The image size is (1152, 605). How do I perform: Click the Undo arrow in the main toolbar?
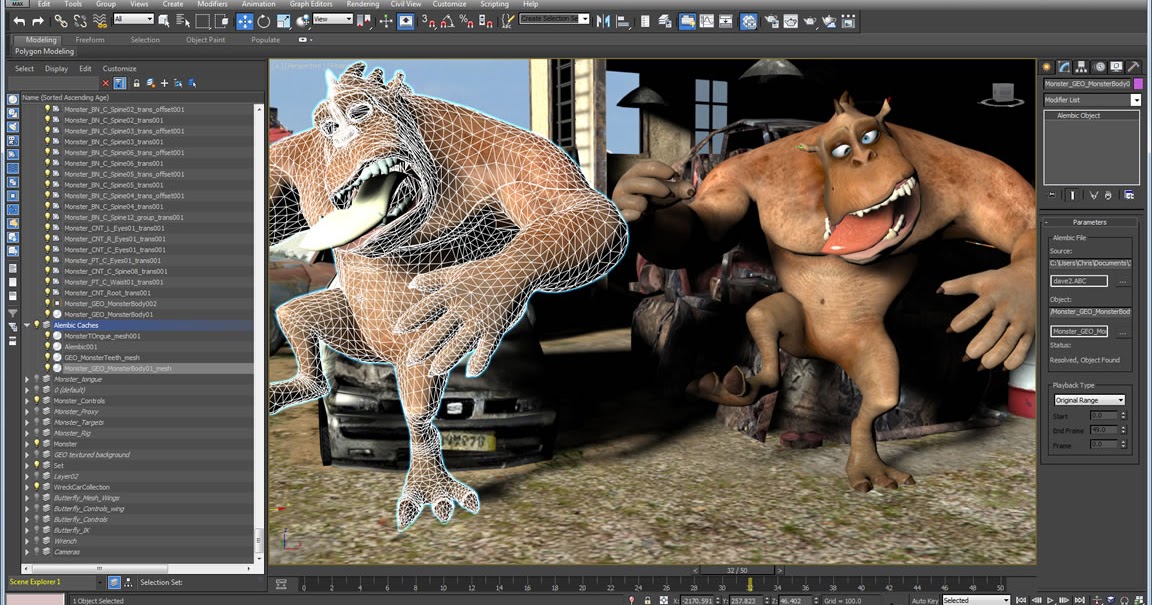pyautogui.click(x=19, y=21)
